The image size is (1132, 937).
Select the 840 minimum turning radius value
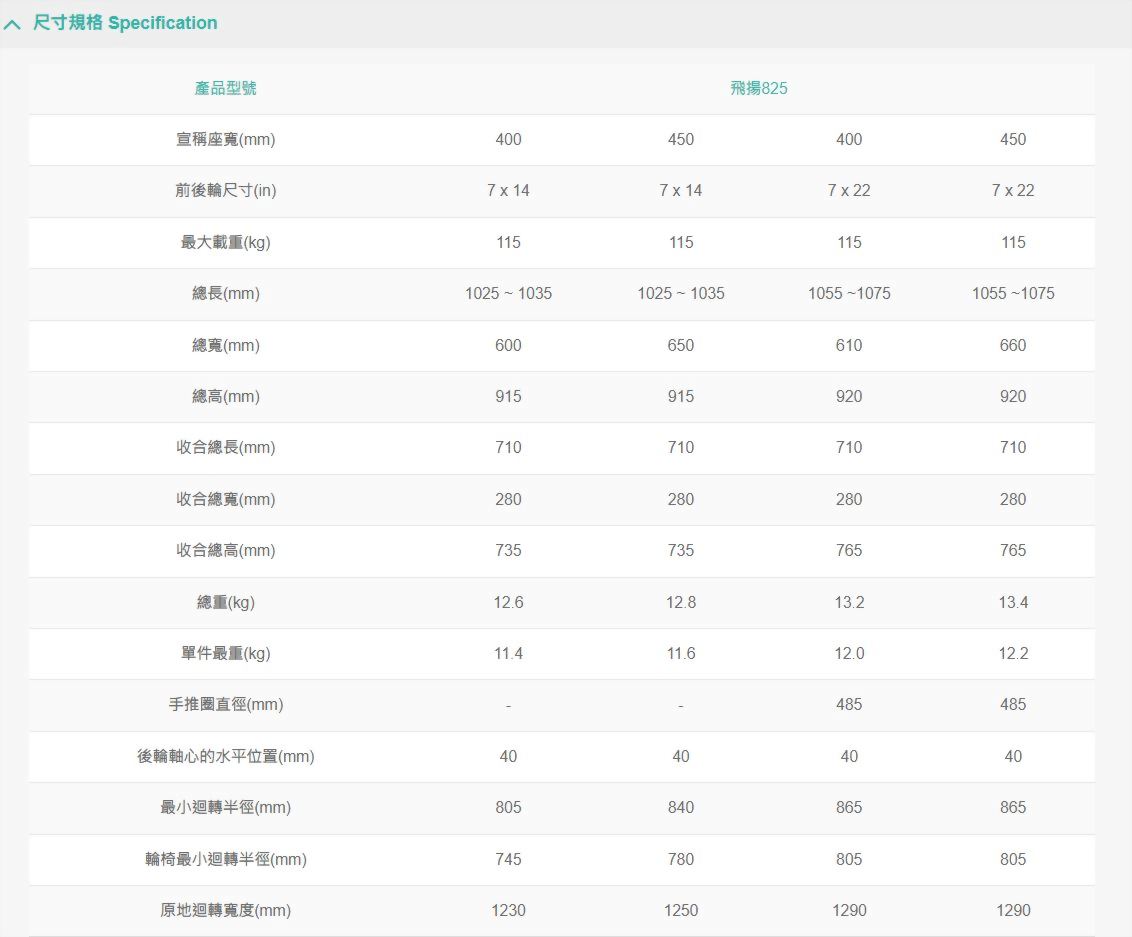tap(680, 807)
